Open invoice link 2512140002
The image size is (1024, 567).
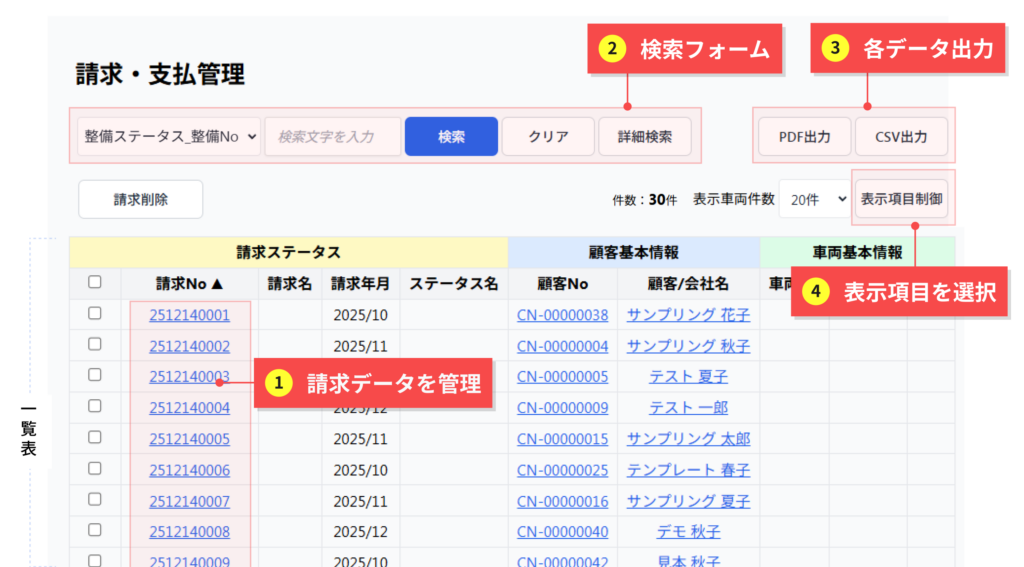click(x=189, y=346)
